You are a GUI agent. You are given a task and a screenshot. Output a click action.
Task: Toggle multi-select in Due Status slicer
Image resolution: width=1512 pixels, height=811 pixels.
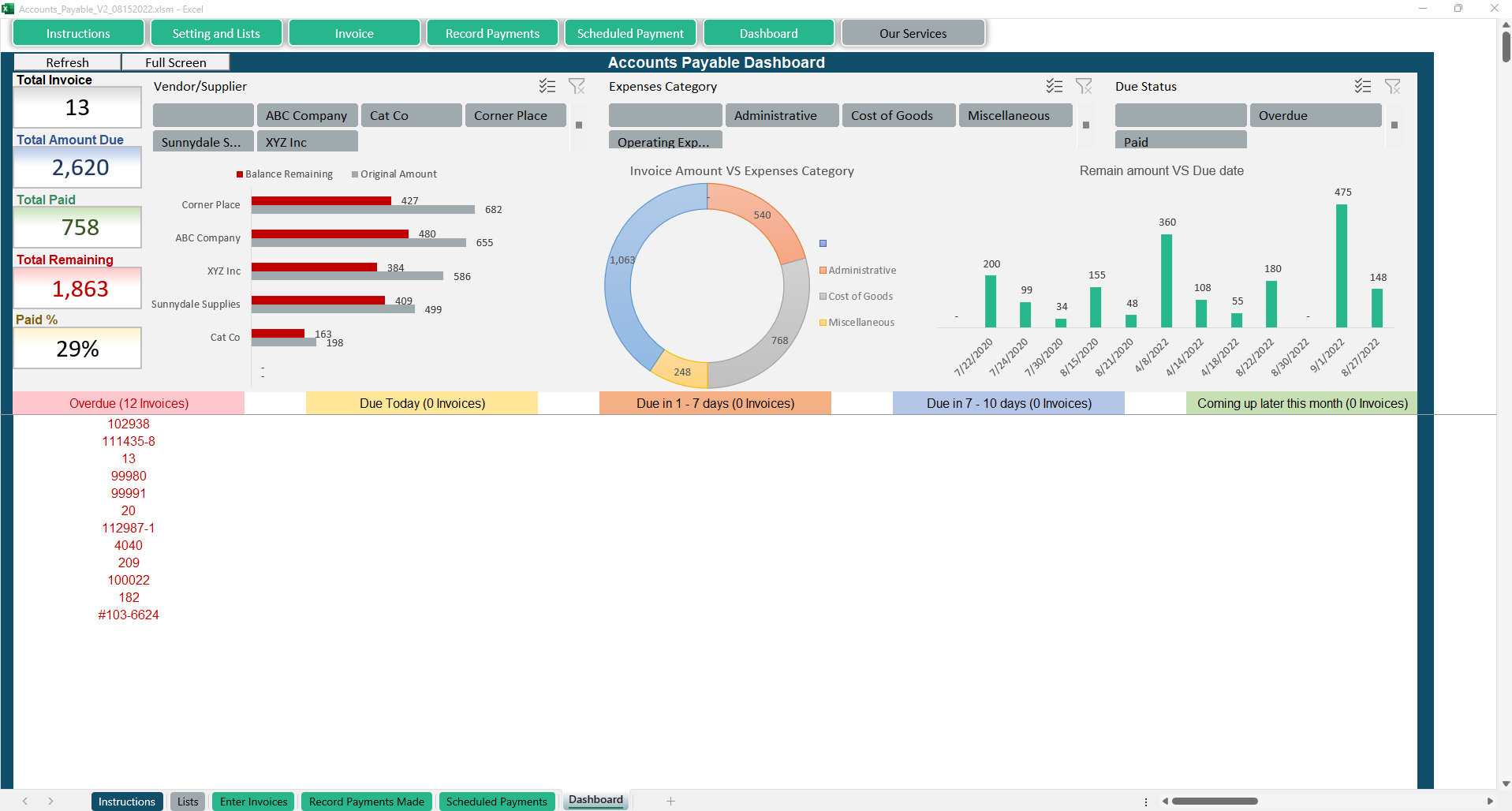(x=1363, y=86)
